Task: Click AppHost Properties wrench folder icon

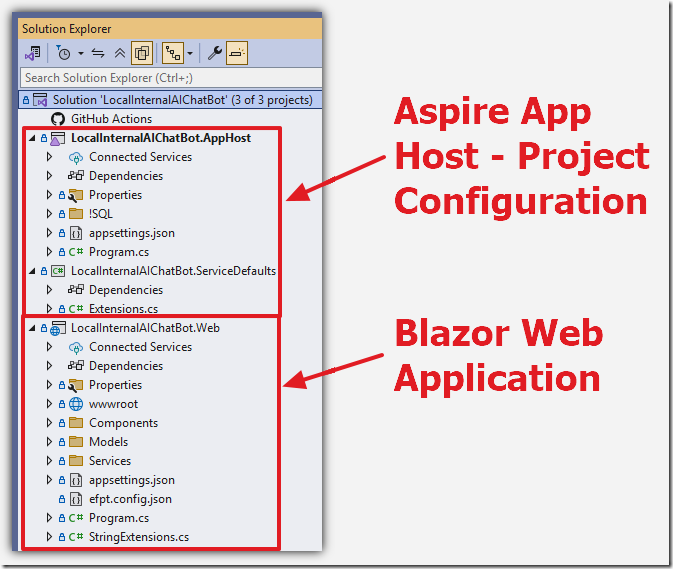Action: 76,196
